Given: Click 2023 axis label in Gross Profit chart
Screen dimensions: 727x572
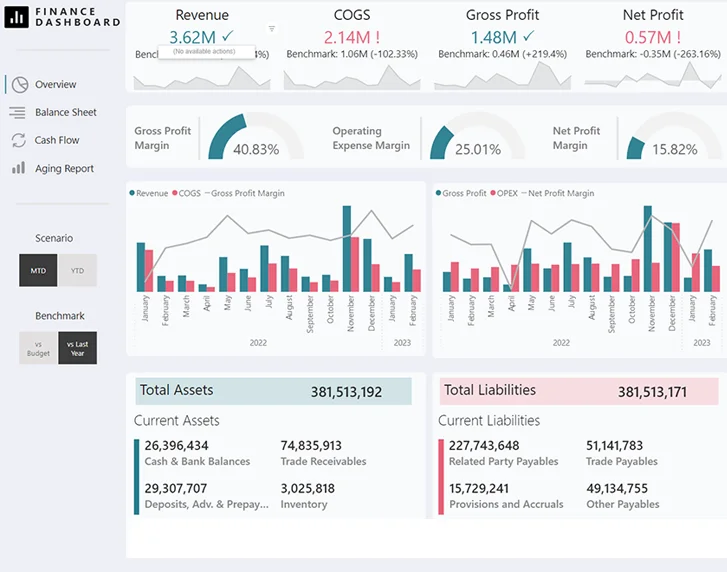Looking at the screenshot, I should pyautogui.click(x=701, y=343).
